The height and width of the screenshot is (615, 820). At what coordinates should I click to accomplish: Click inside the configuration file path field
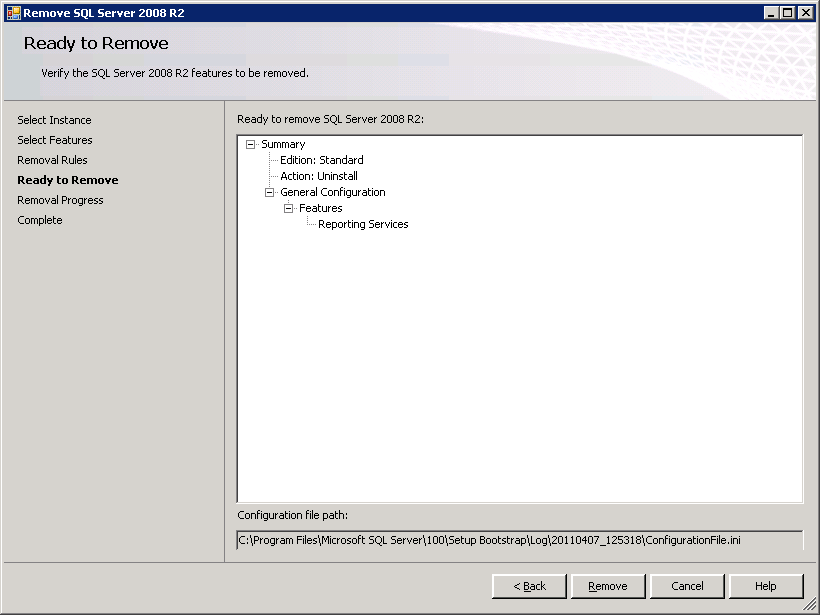click(519, 540)
